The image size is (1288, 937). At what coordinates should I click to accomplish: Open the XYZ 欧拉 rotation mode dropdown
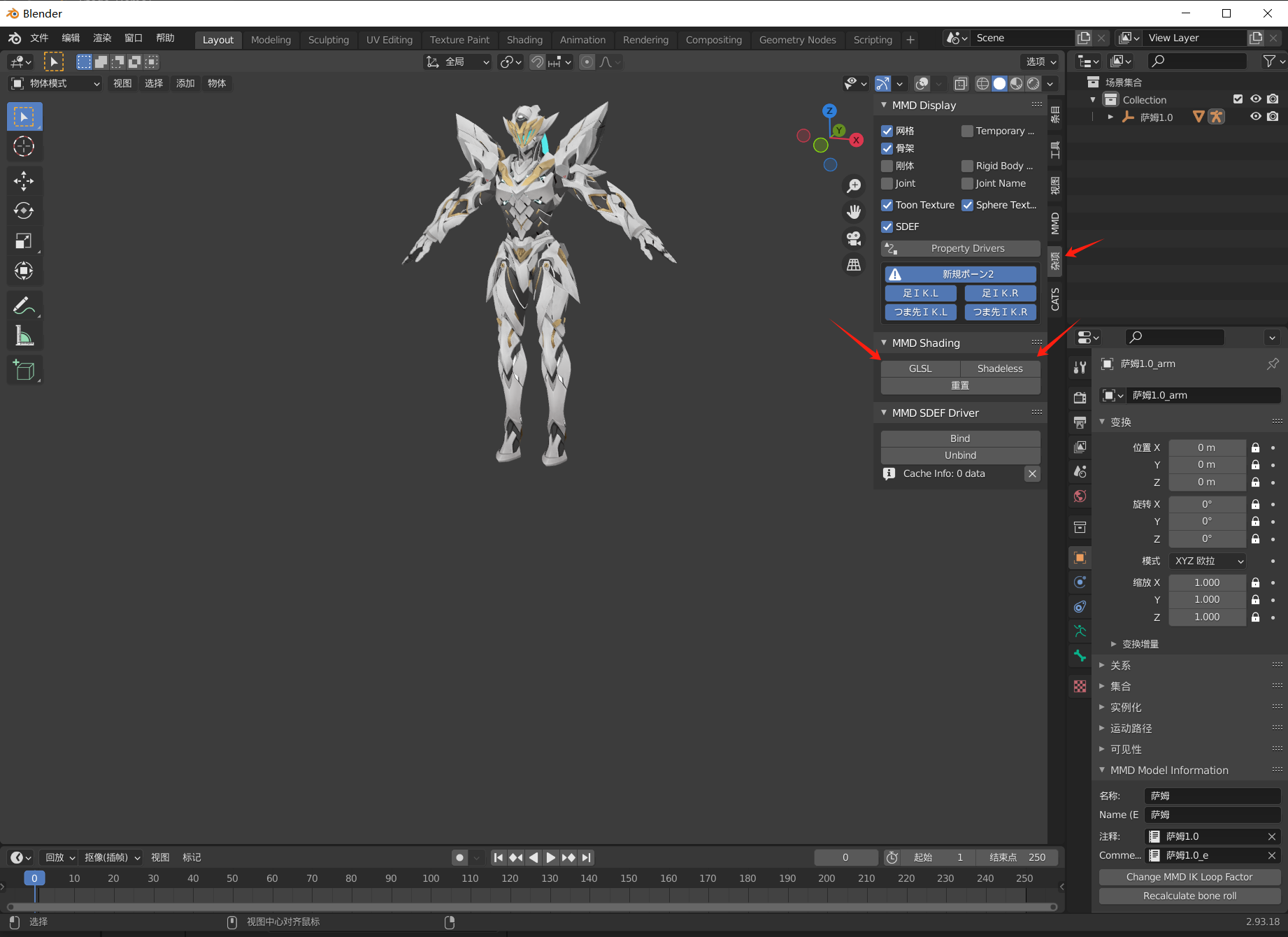click(1208, 561)
